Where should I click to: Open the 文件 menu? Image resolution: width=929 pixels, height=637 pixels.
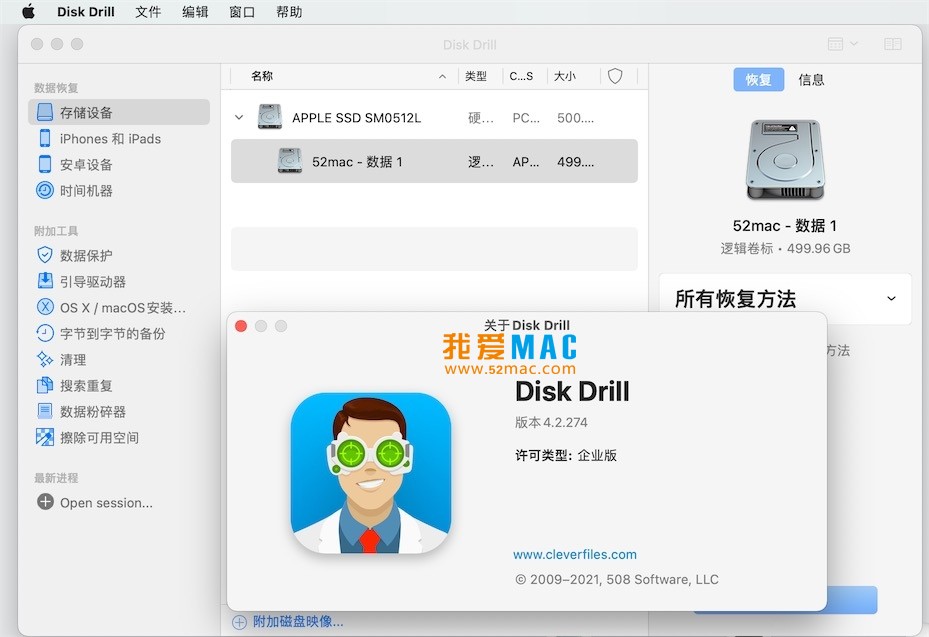(148, 12)
